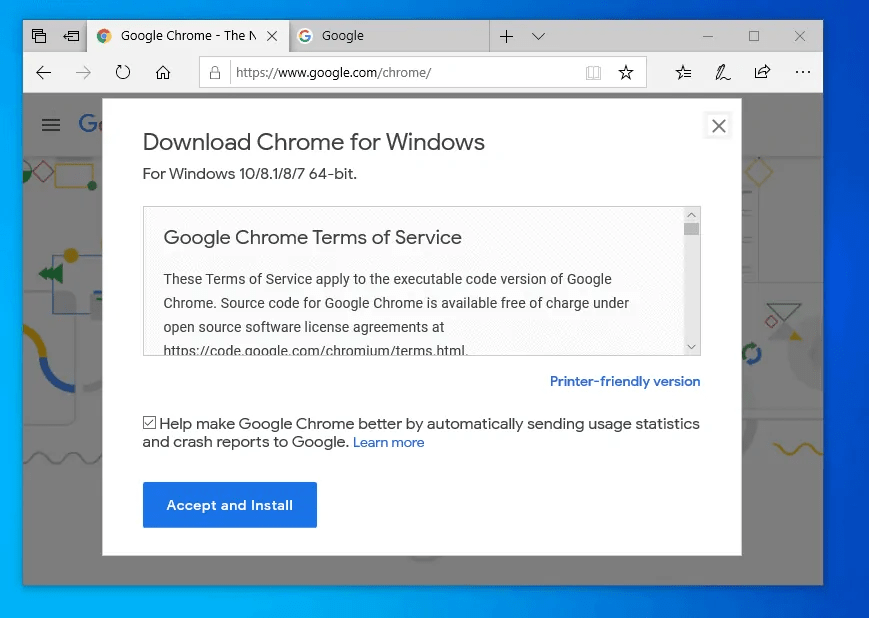Open the Favorites hub icon

point(683,72)
